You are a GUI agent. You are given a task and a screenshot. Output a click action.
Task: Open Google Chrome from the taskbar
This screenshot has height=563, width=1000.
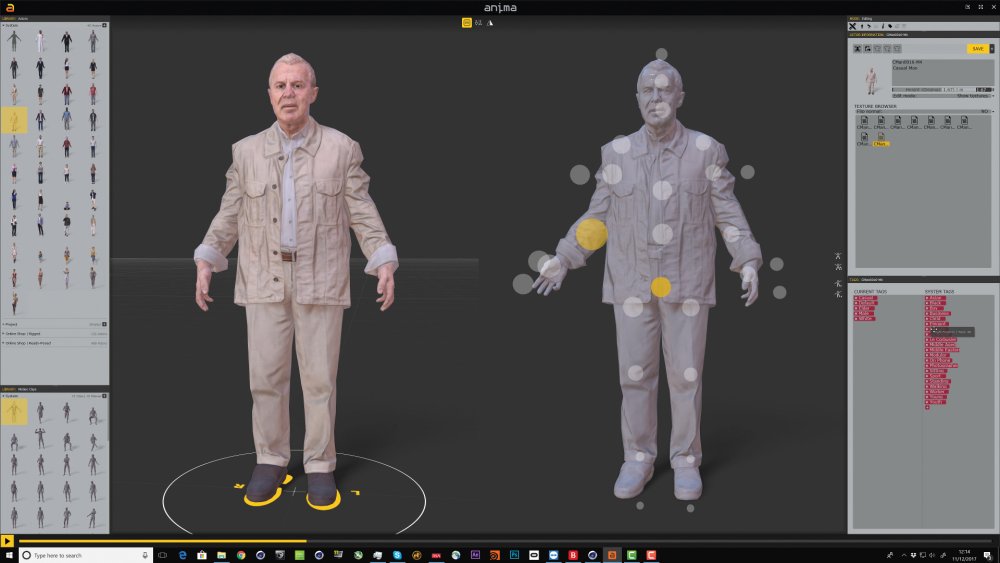point(241,555)
